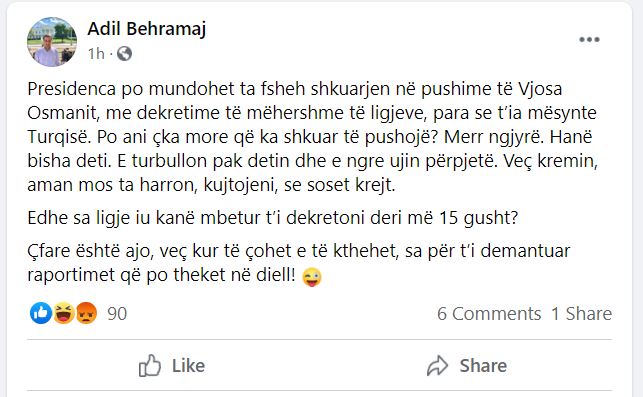The image size is (643, 397).
Task: Click the blue thumbs-up reaction icon
Action: (x=41, y=313)
